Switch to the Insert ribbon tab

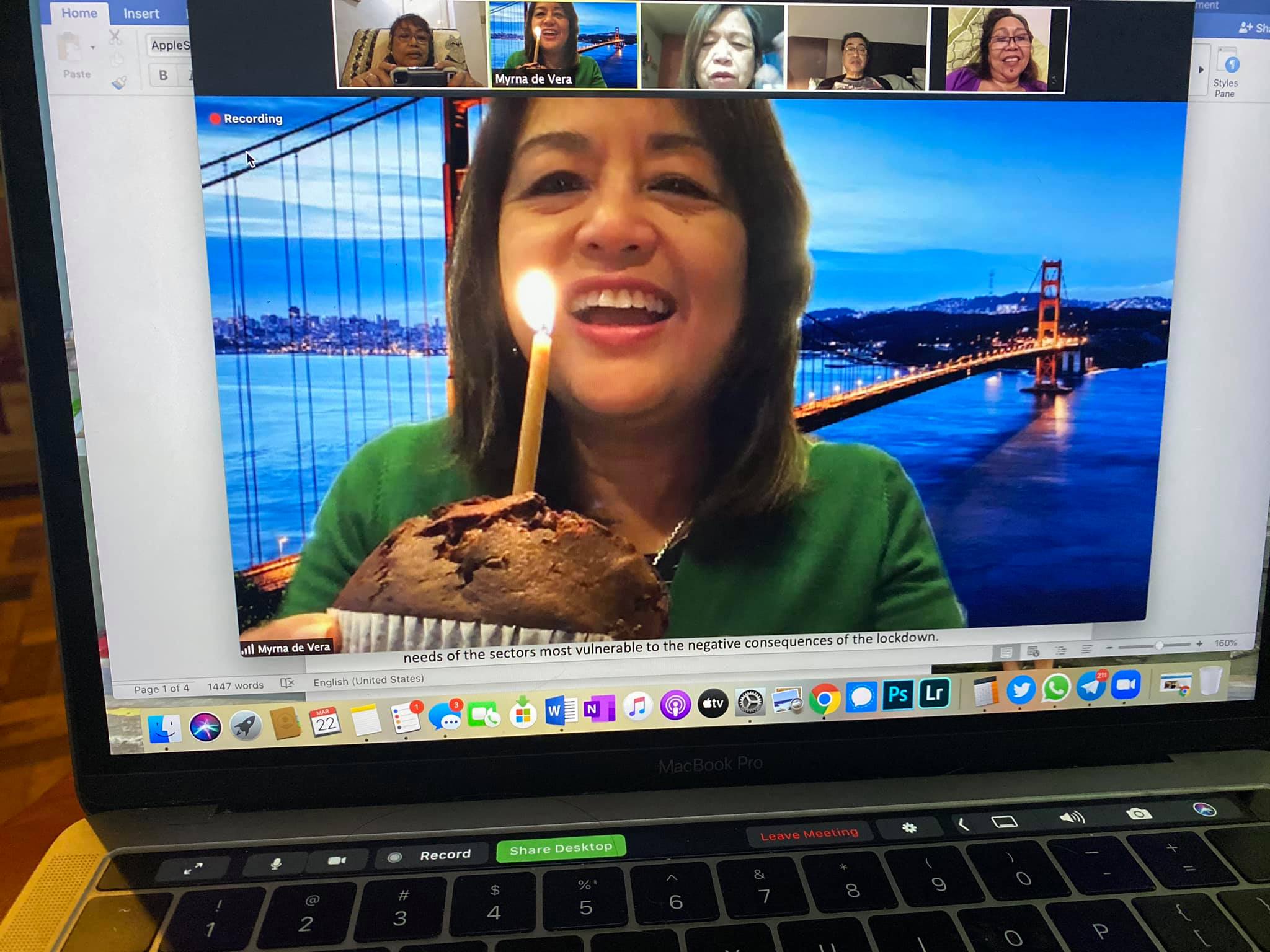pyautogui.click(x=141, y=13)
